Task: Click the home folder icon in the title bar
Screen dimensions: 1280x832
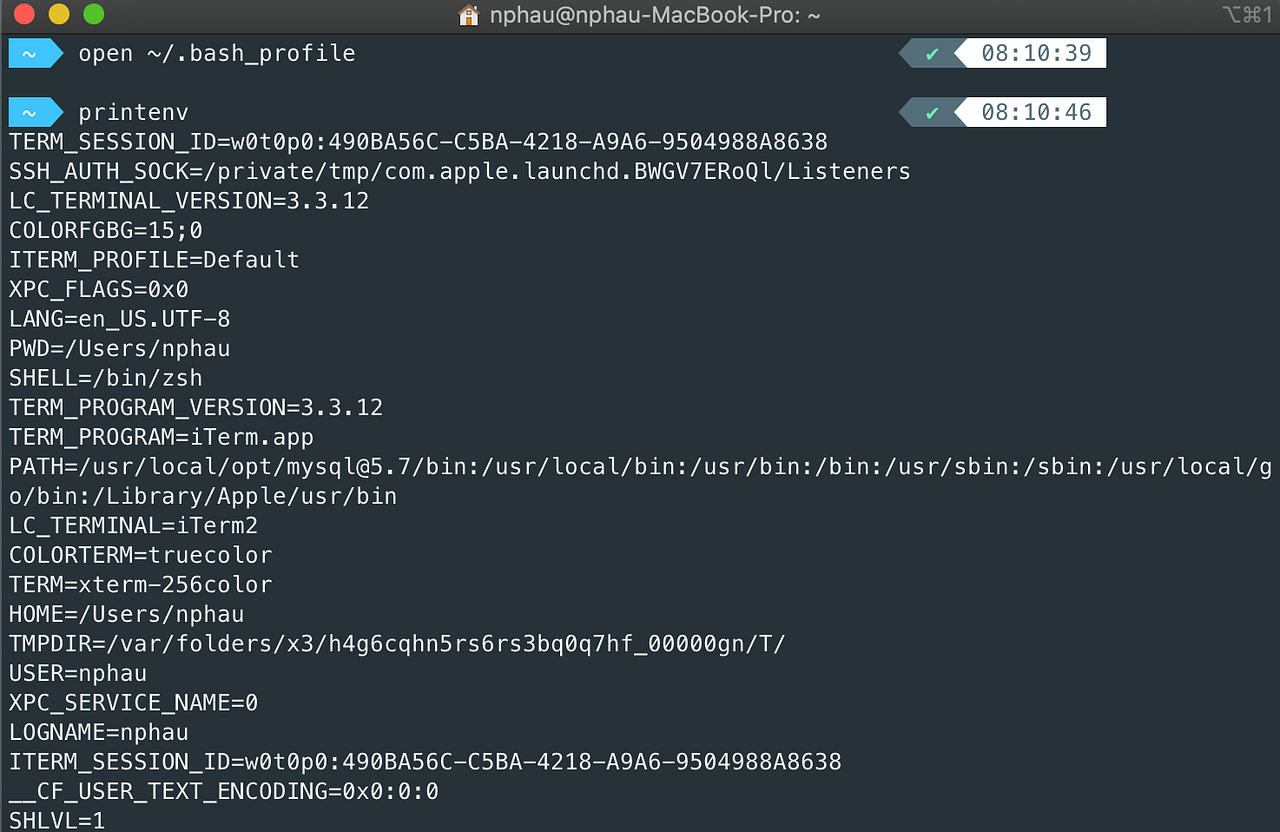Action: click(468, 15)
